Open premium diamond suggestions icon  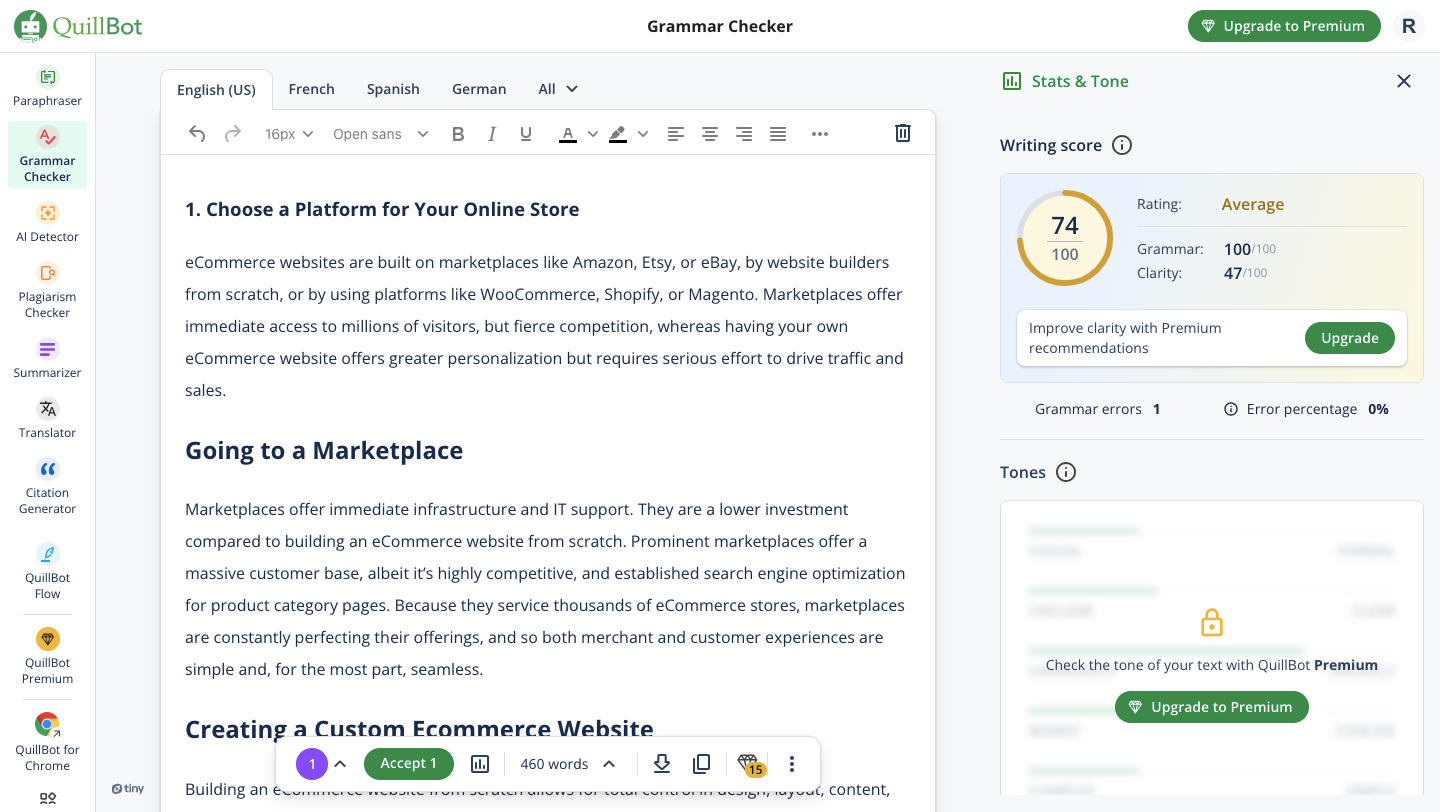point(750,765)
